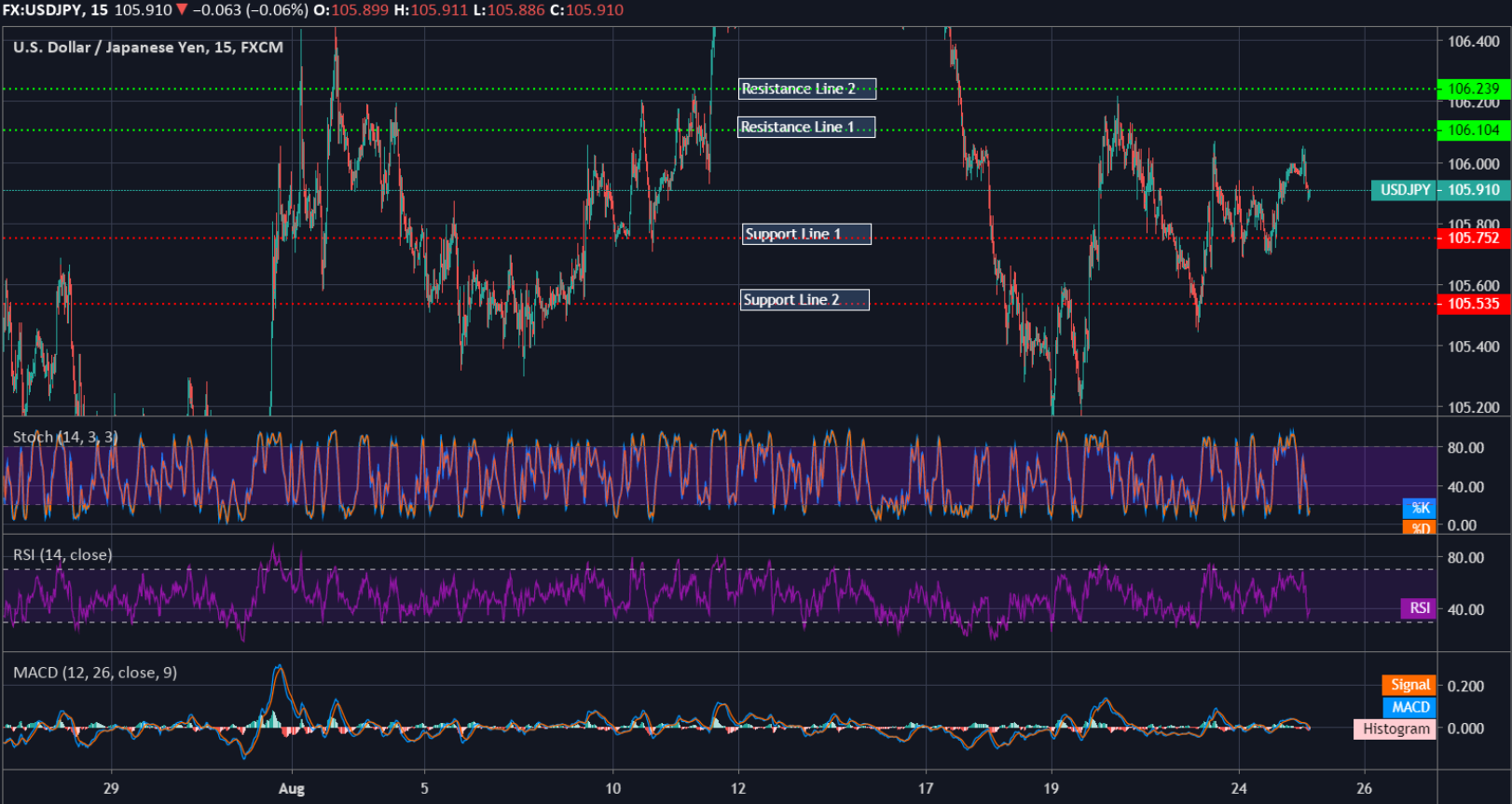Click the Aug date label on time axis
1512x804 pixels.
[x=292, y=788]
